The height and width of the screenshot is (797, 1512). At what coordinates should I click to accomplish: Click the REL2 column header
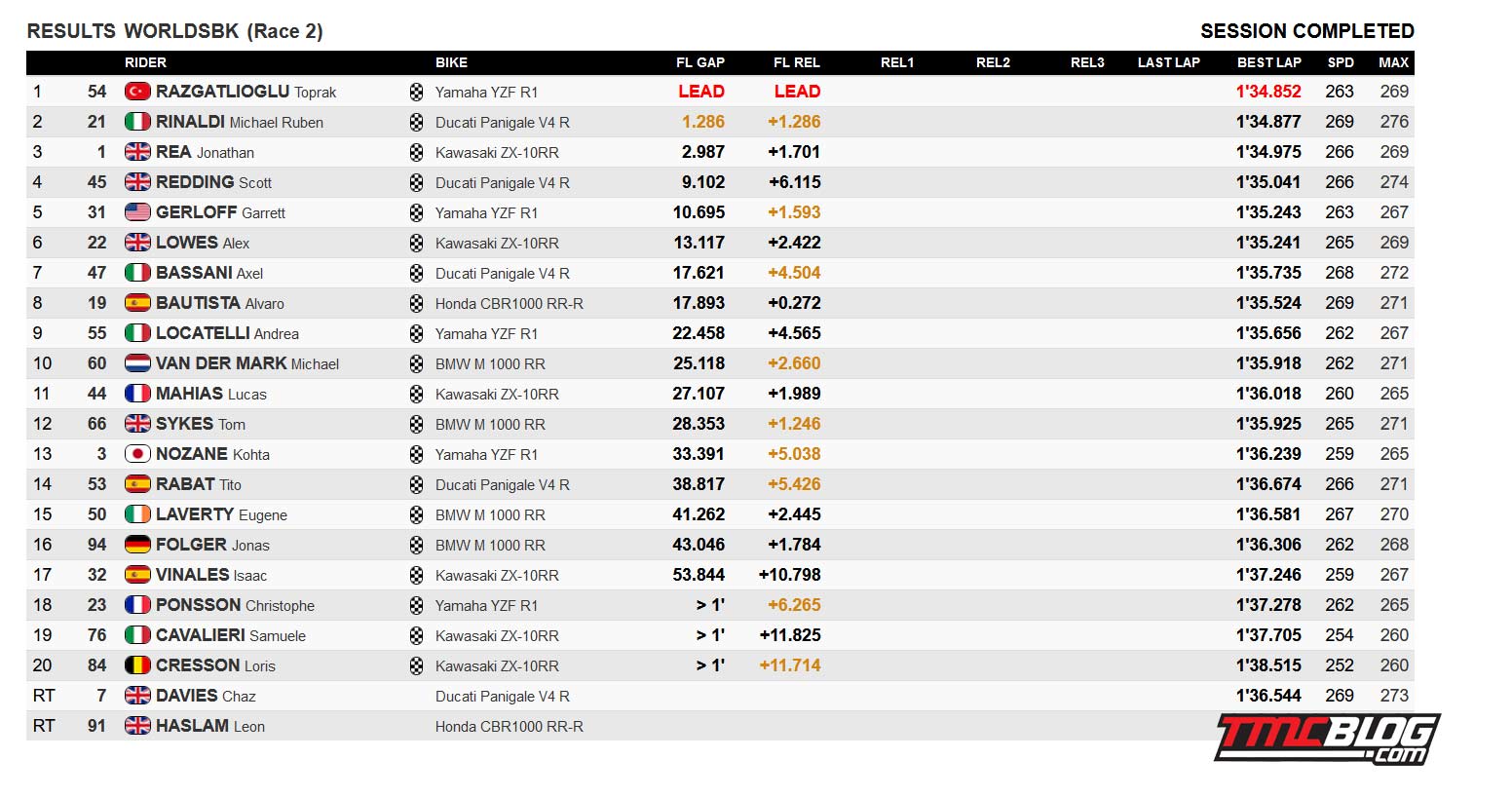click(x=993, y=62)
